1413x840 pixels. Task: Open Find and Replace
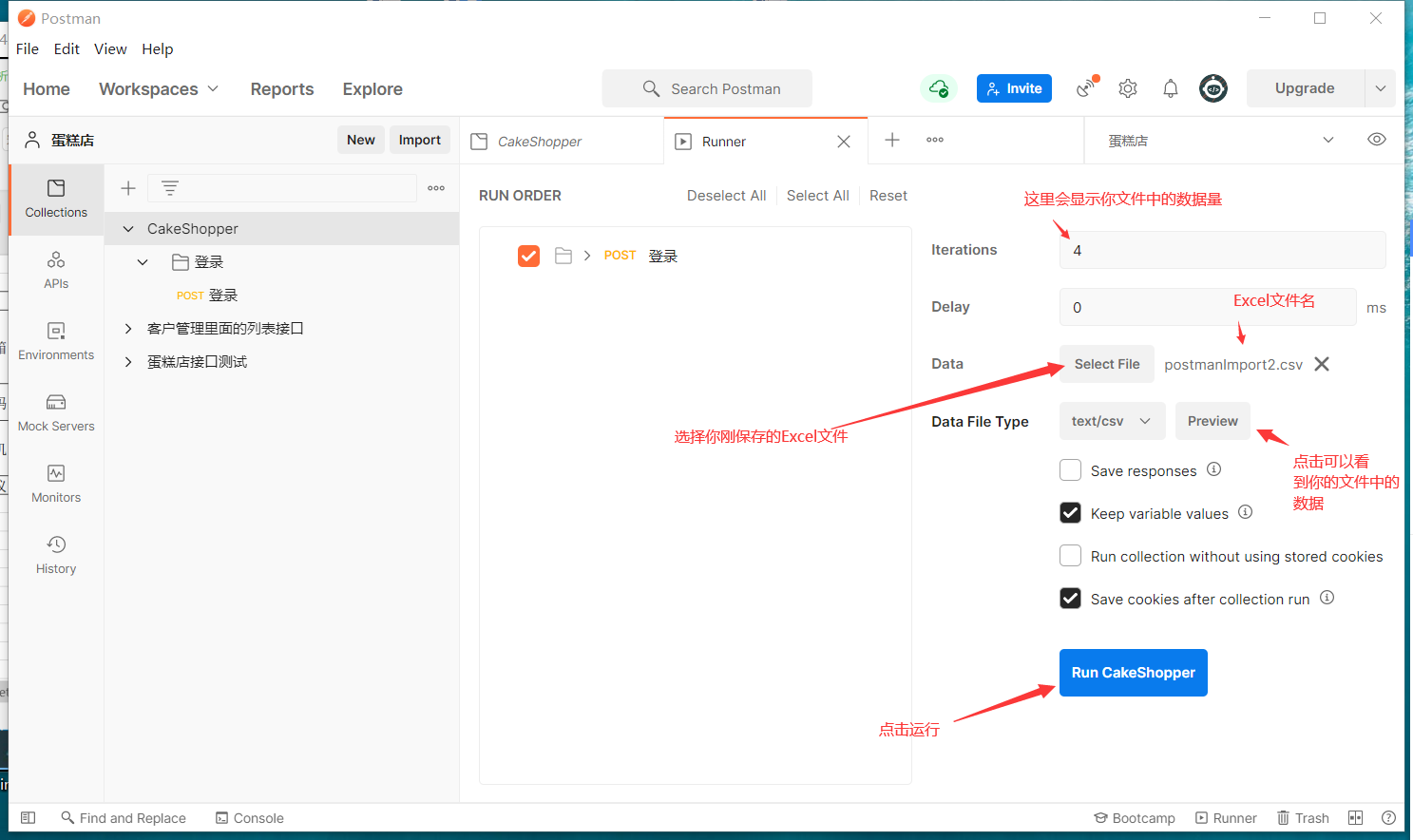tap(124, 818)
